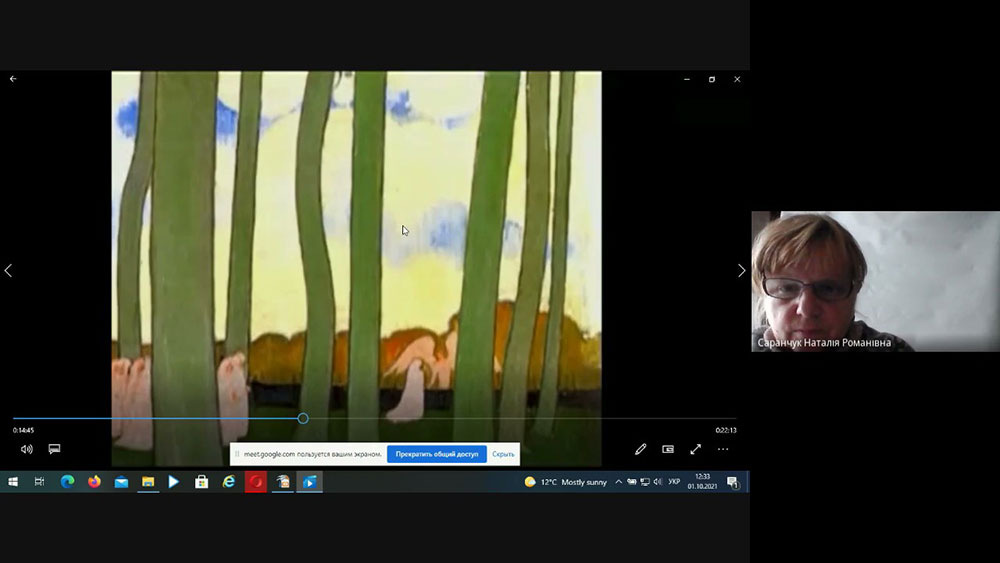The height and width of the screenshot is (563, 1000).
Task: Open the volume control in the system tray
Action: 658,482
